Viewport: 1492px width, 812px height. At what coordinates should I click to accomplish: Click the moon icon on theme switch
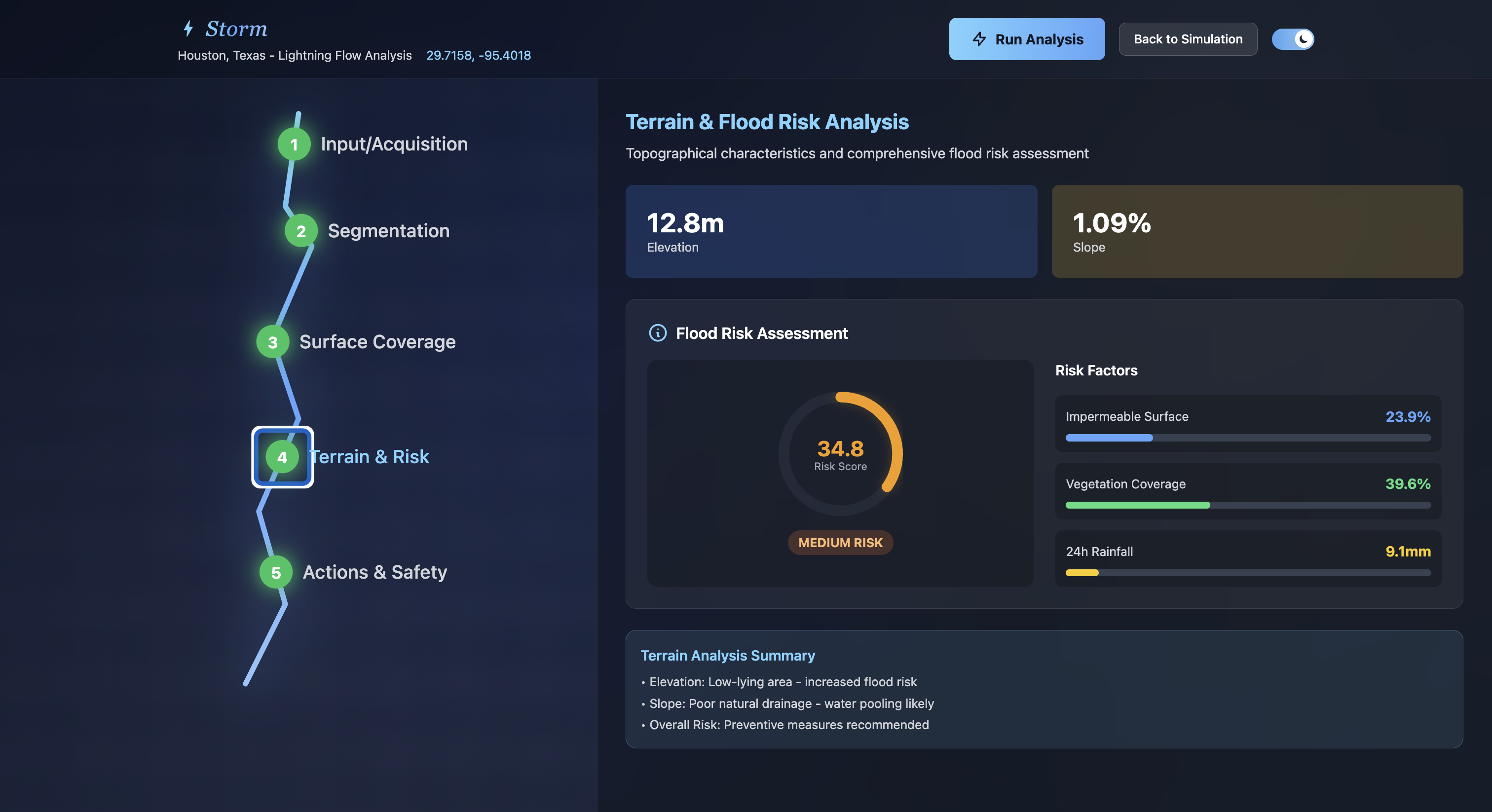pyautogui.click(x=1303, y=39)
